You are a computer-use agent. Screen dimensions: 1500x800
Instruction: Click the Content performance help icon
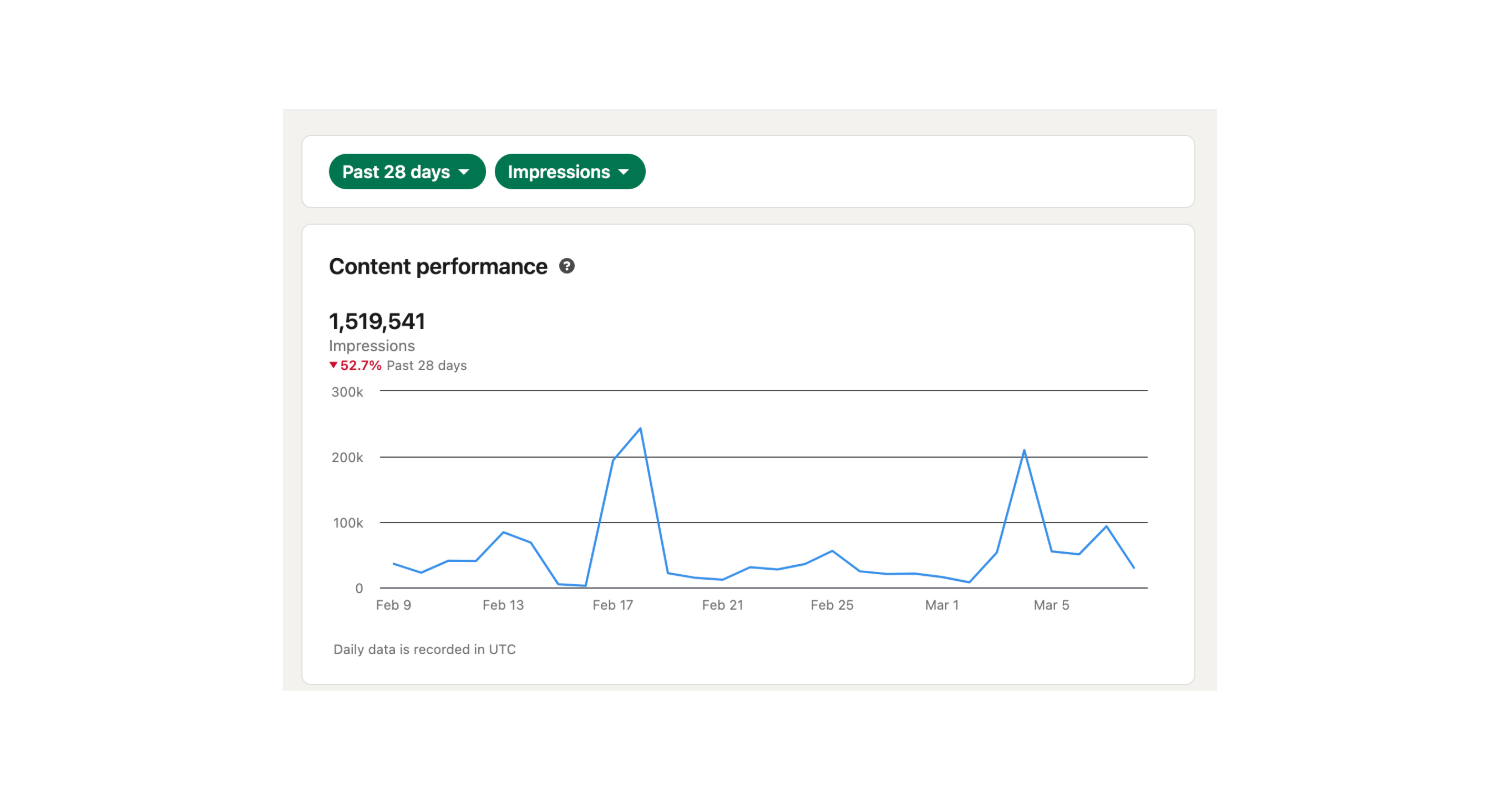[567, 266]
